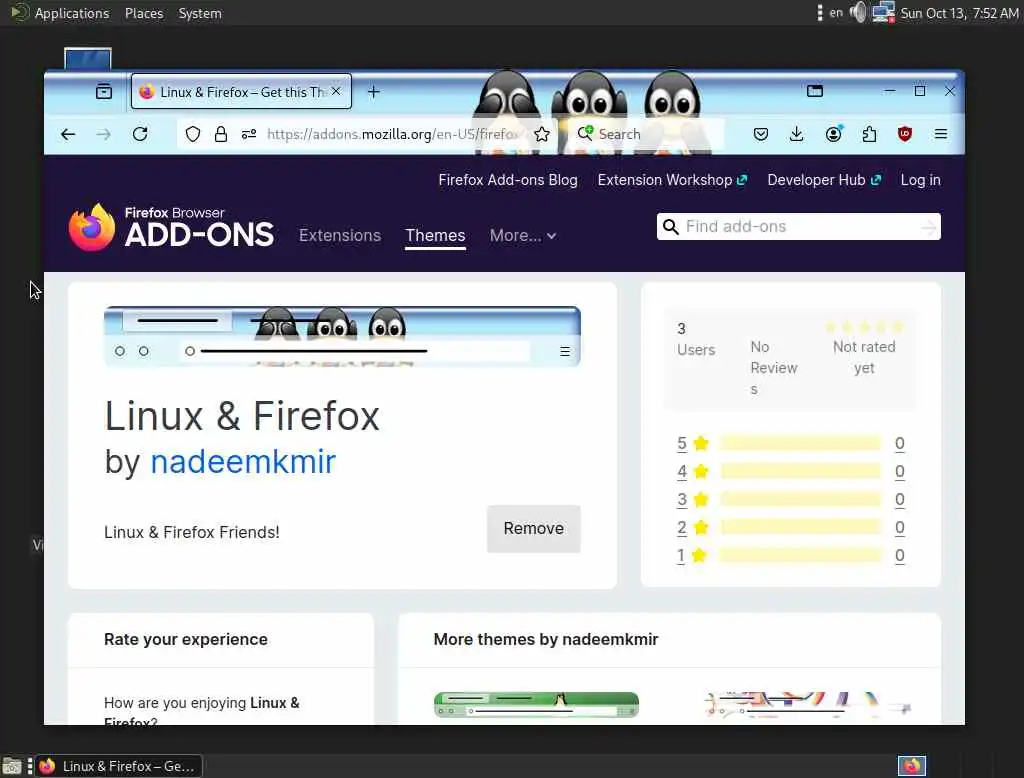This screenshot has height=778, width=1024.
Task: Click the arrow submit in Find add-ons
Action: pyautogui.click(x=928, y=227)
